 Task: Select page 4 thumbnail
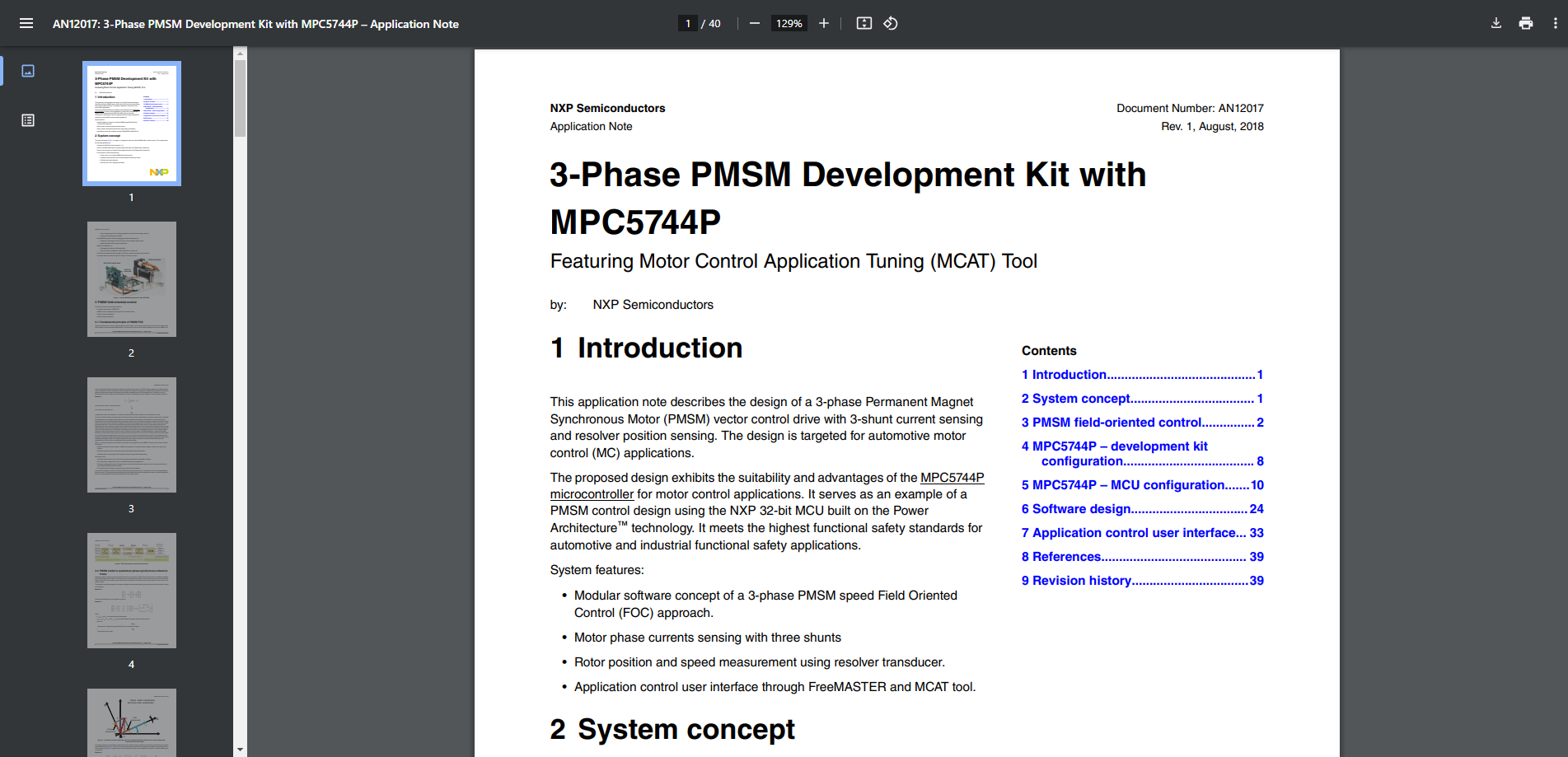[x=132, y=591]
